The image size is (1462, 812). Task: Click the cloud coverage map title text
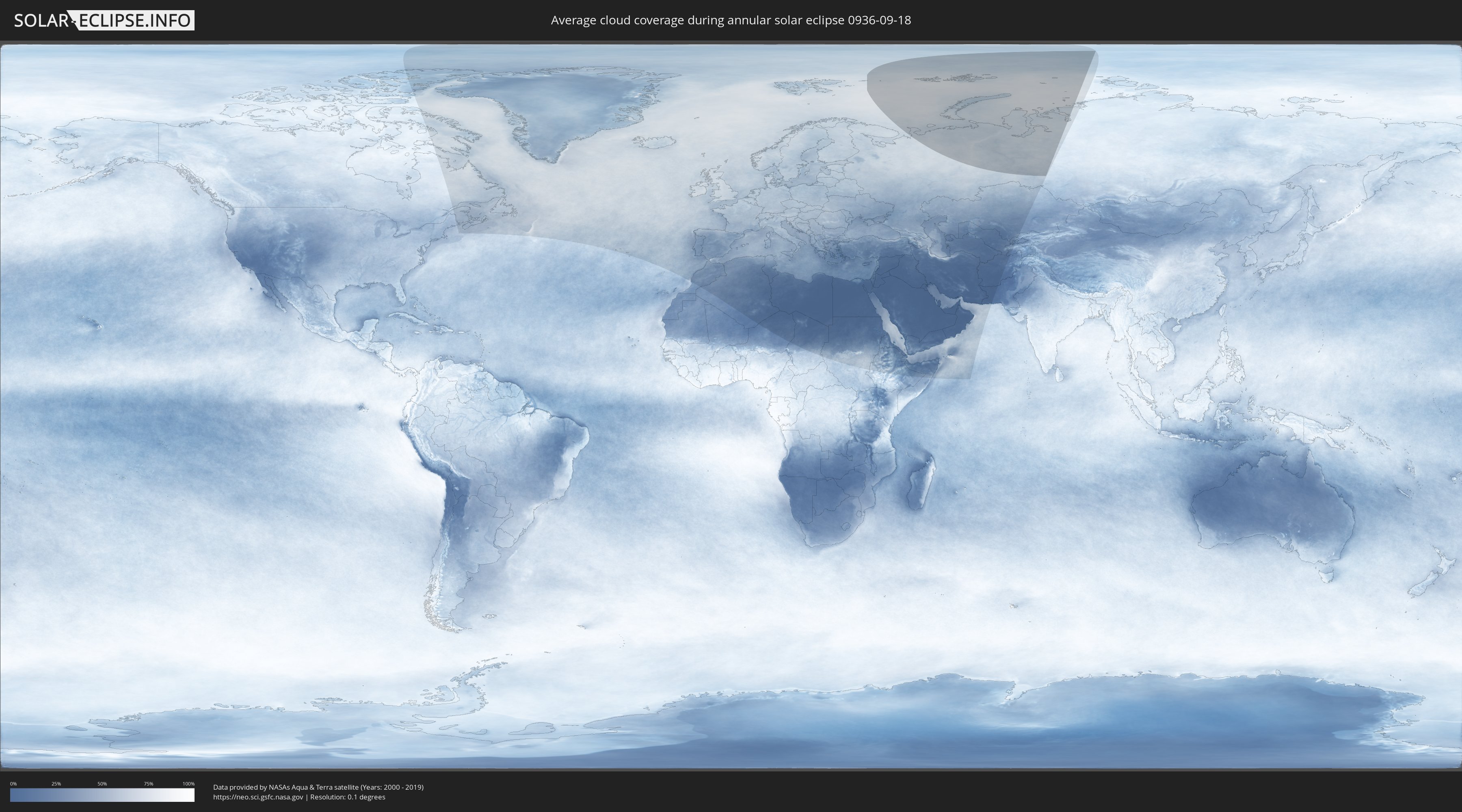(x=731, y=20)
